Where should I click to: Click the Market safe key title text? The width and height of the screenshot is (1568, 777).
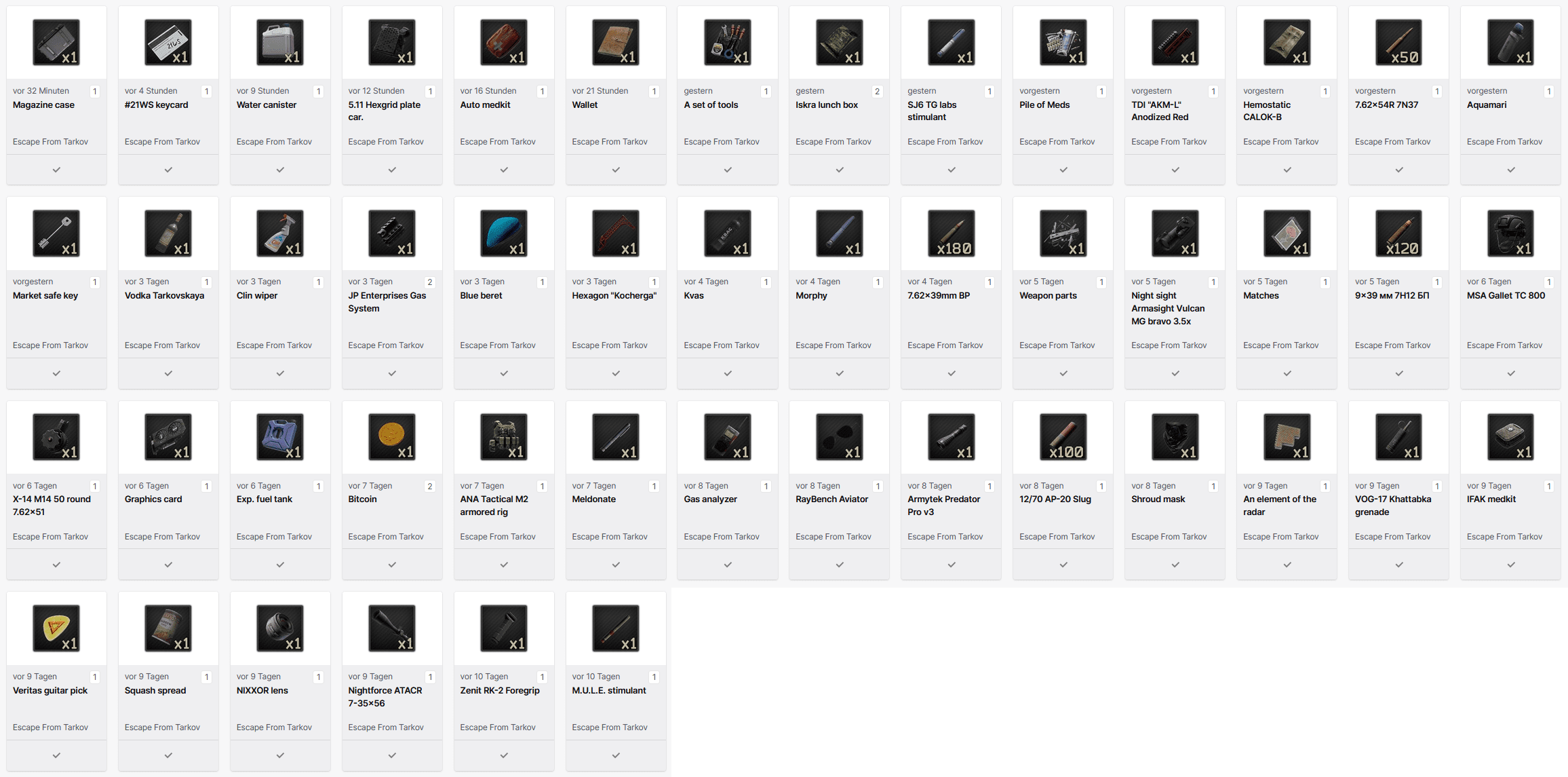click(x=45, y=296)
